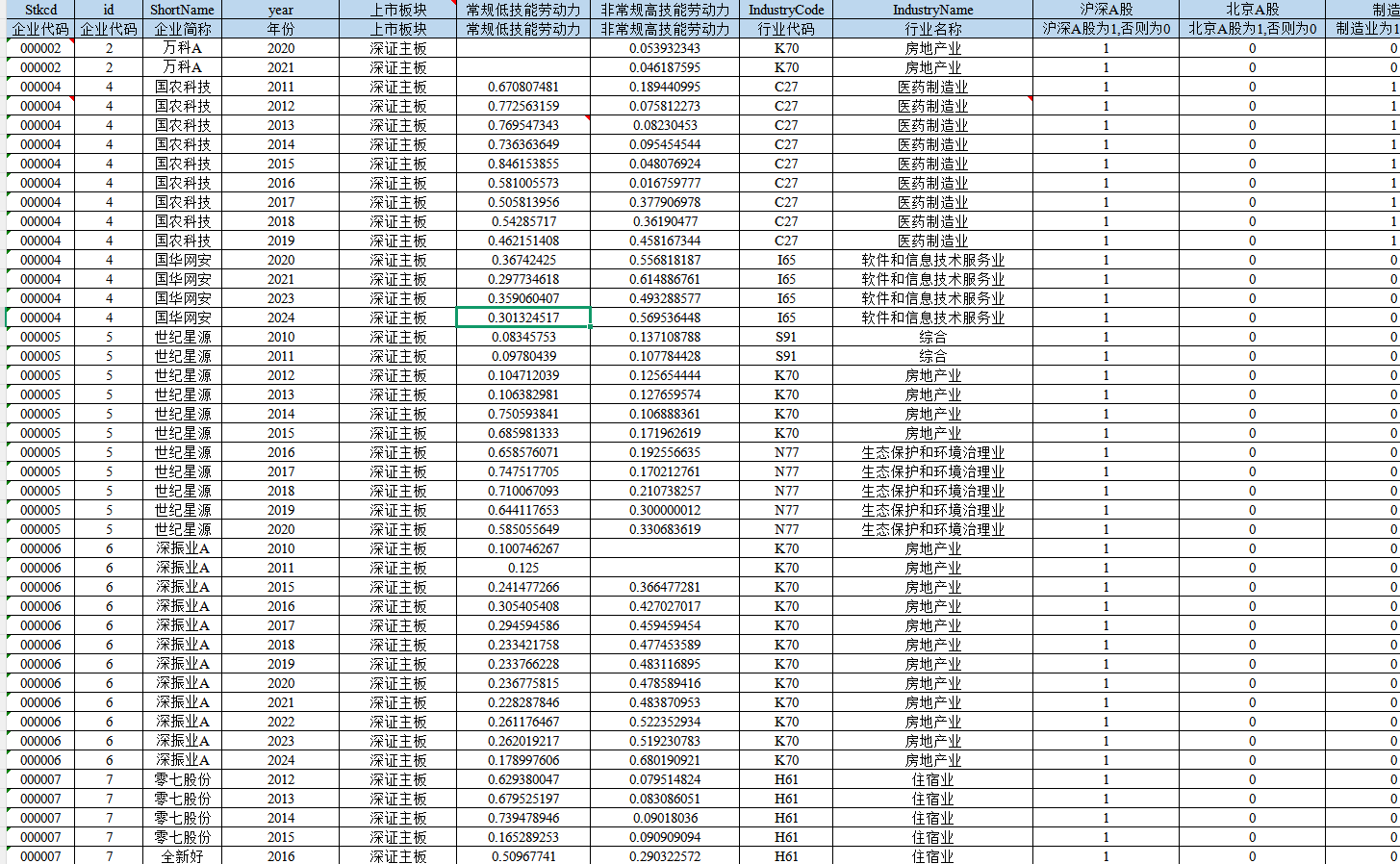Select cell 0.100746267
1400x864 pixels.
[523, 548]
